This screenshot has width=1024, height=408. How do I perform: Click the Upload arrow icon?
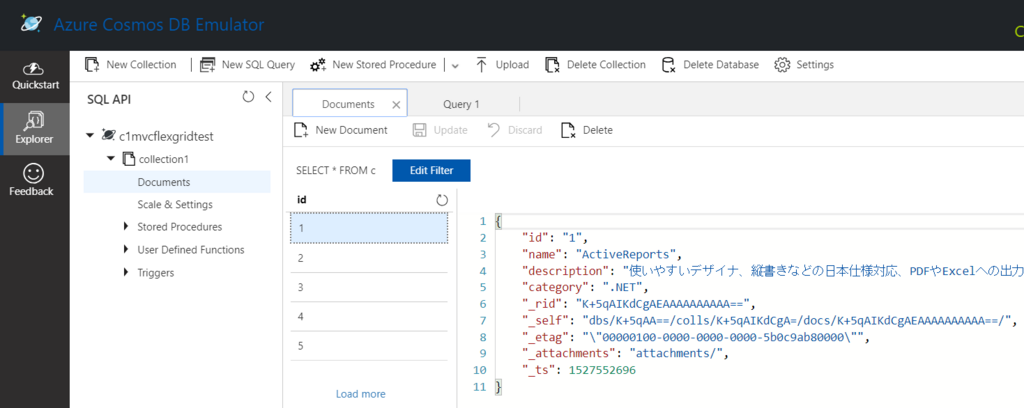point(482,65)
